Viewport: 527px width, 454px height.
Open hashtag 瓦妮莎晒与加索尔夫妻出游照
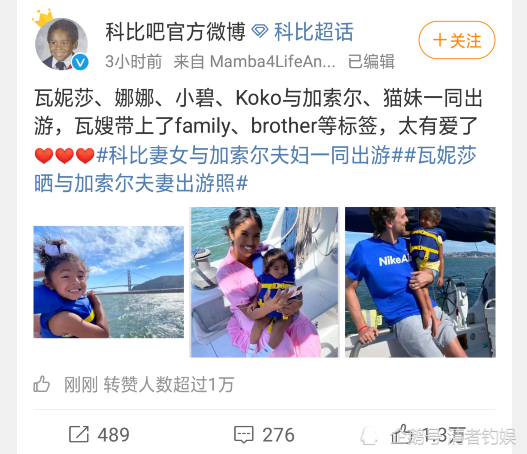click(x=255, y=170)
